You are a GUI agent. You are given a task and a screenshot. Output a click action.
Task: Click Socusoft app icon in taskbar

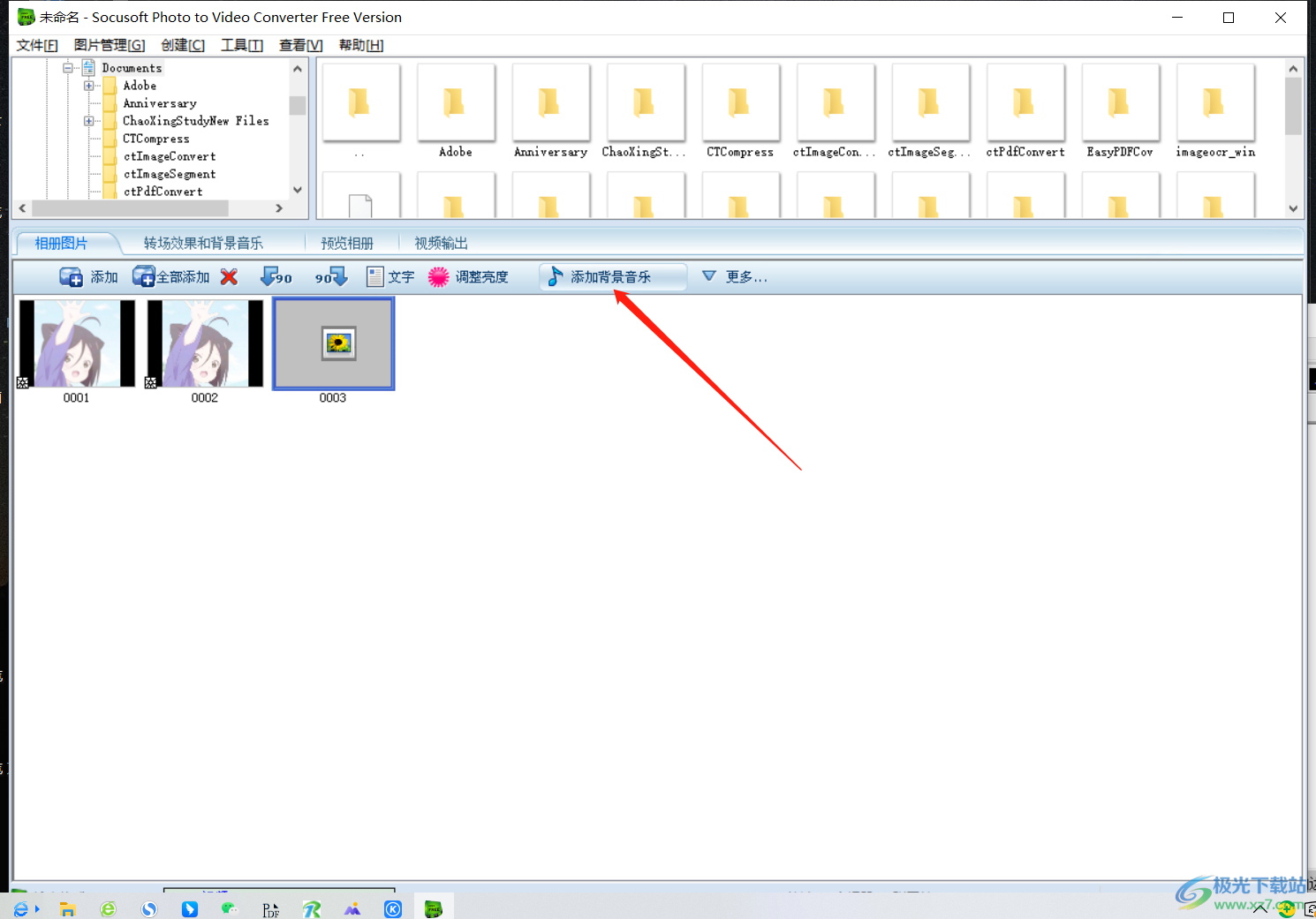tap(433, 908)
